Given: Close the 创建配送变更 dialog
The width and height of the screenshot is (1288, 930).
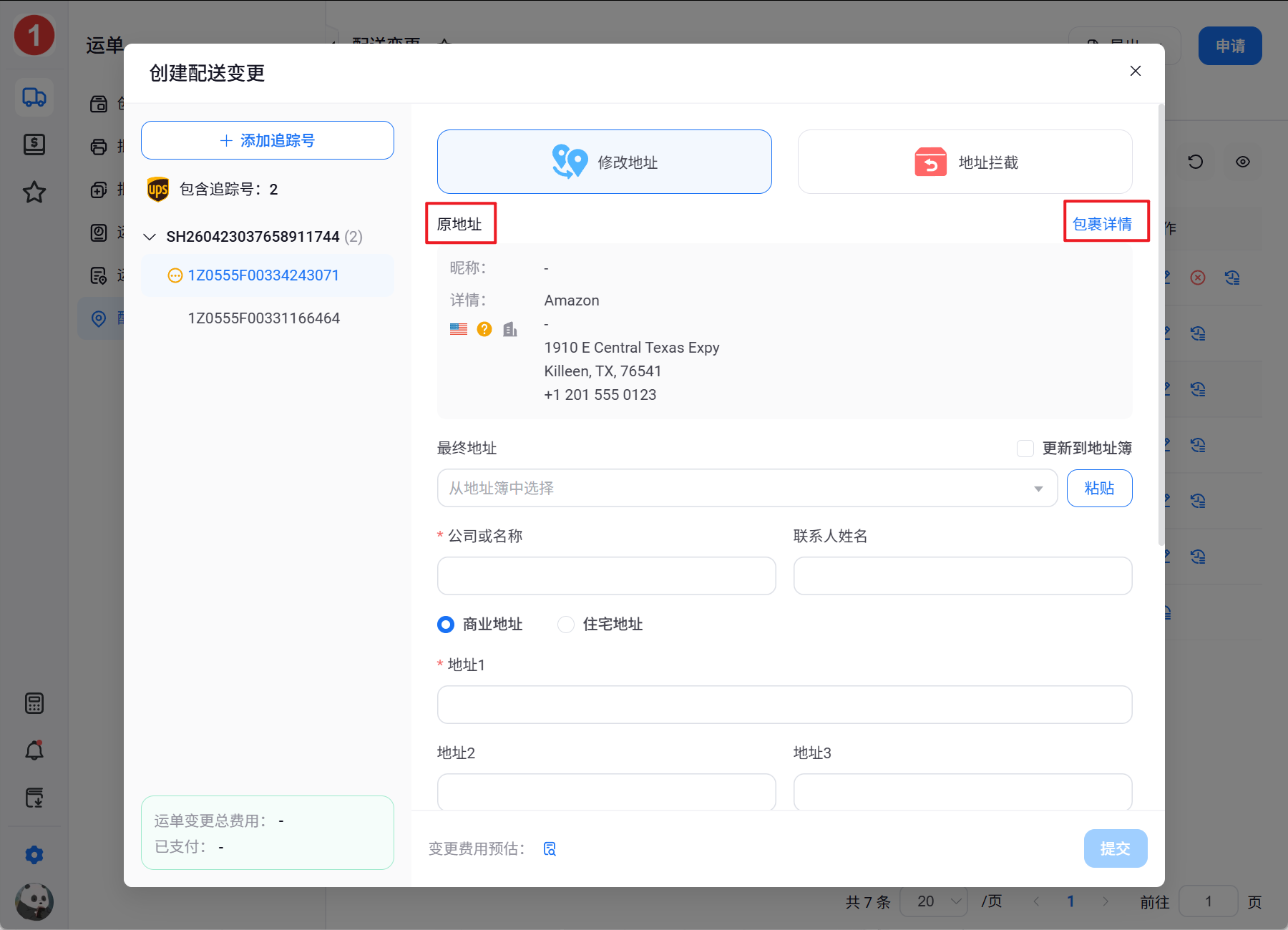Looking at the screenshot, I should pos(1136,71).
